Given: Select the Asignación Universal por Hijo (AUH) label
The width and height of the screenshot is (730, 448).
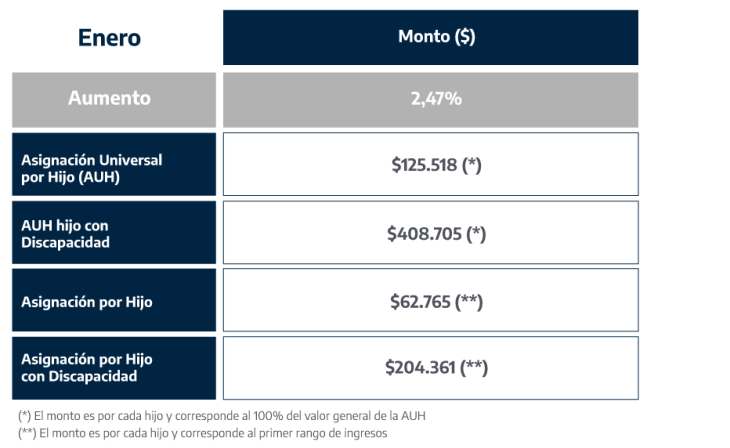Looking at the screenshot, I should pyautogui.click(x=91, y=167).
